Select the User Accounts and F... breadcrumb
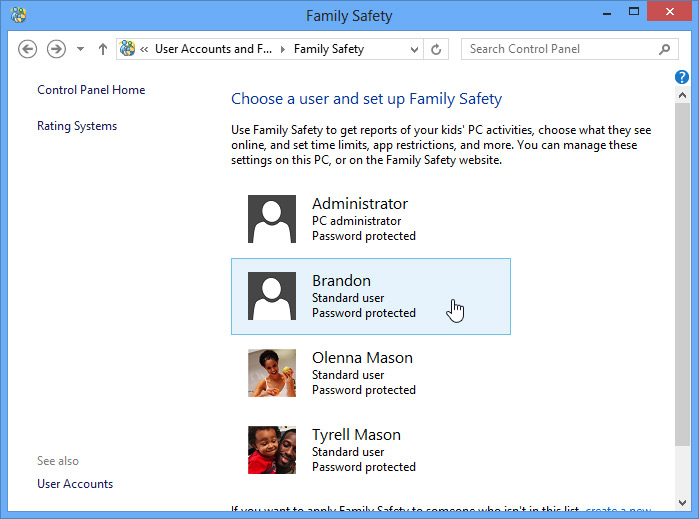Viewport: 699px width, 519px height. point(213,49)
